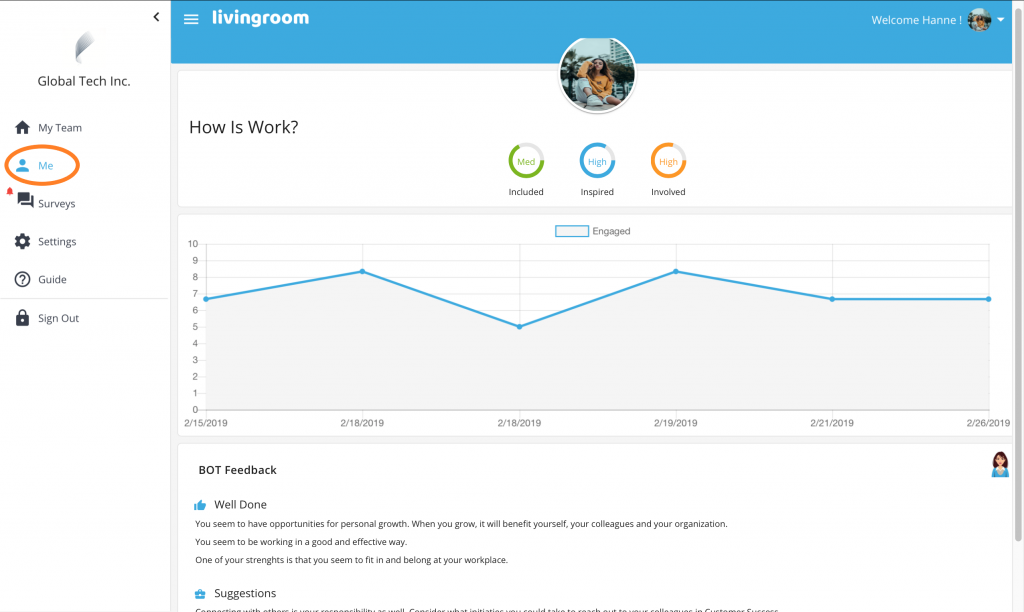Screen dimensions: 1024x612
Task: Click the Inspired label
Action: 597,192
